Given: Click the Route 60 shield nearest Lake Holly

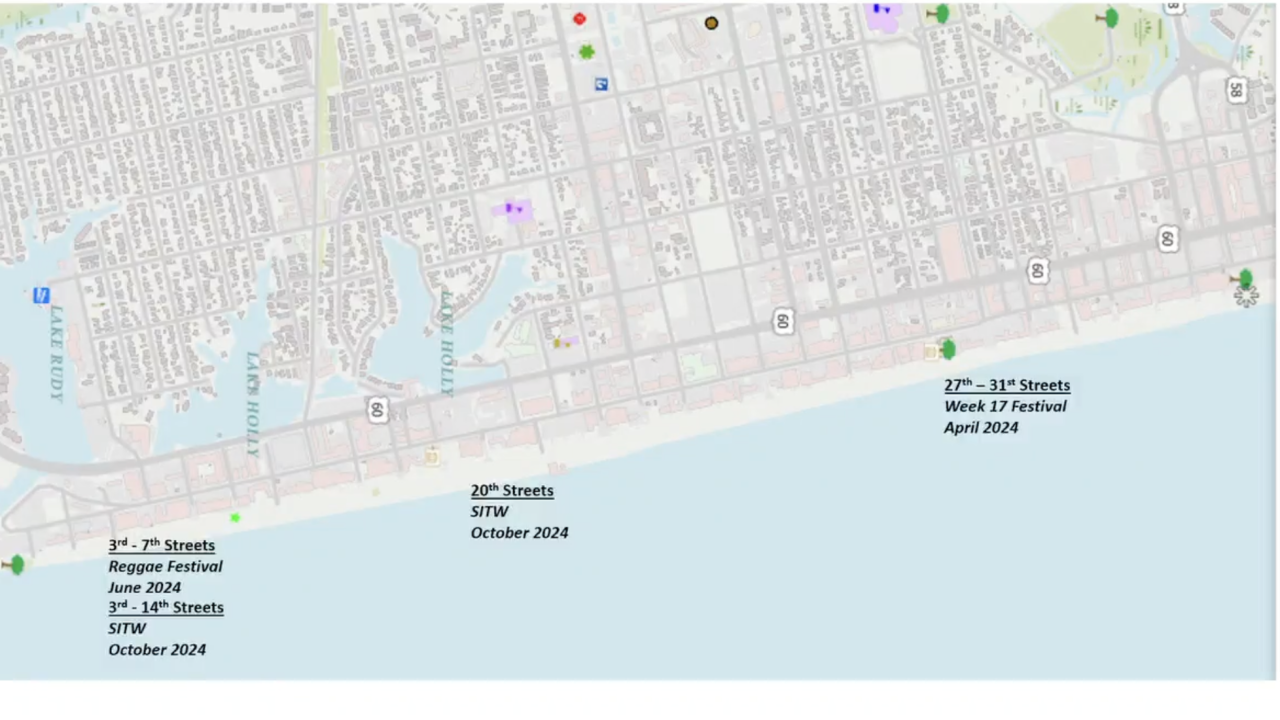Looking at the screenshot, I should point(377,409).
